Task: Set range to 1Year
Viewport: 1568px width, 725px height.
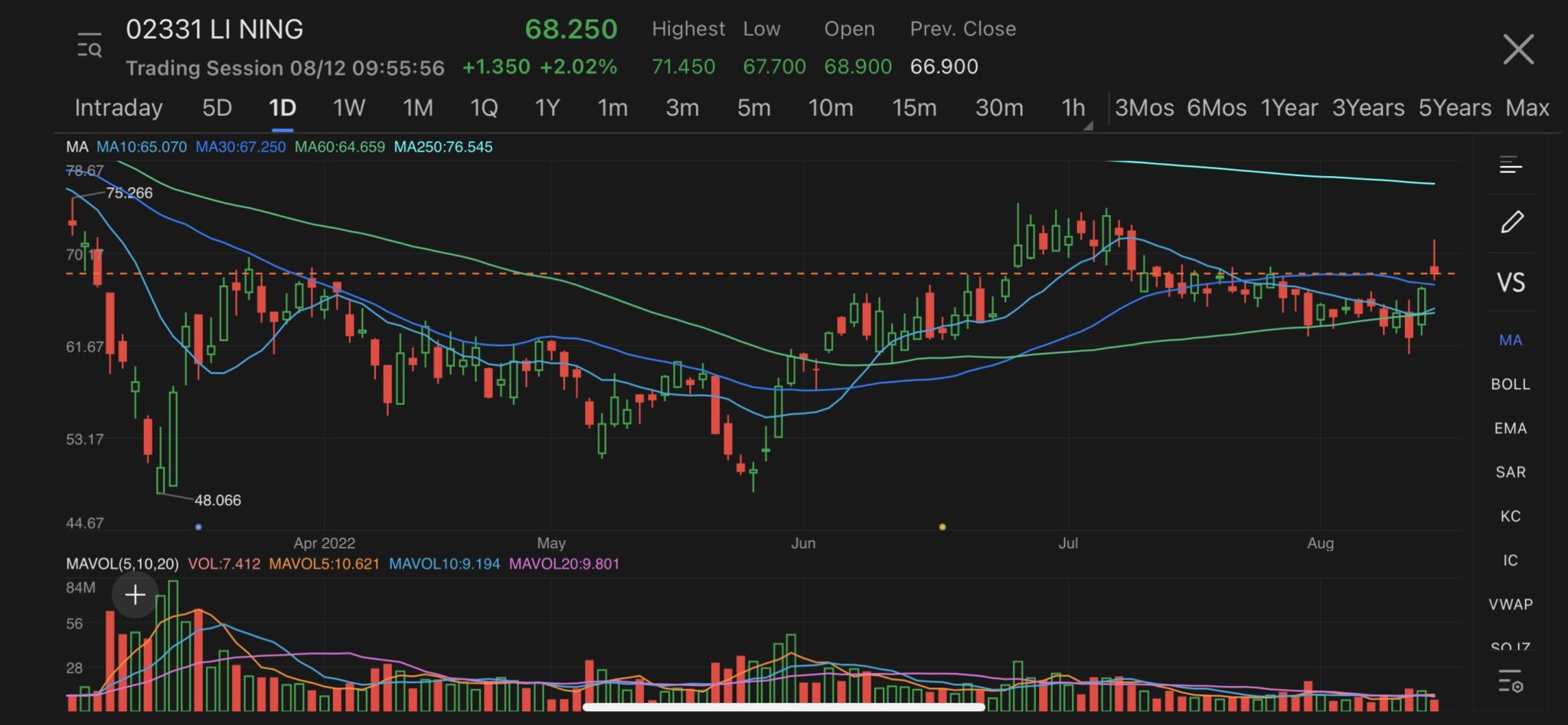Action: click(1289, 107)
